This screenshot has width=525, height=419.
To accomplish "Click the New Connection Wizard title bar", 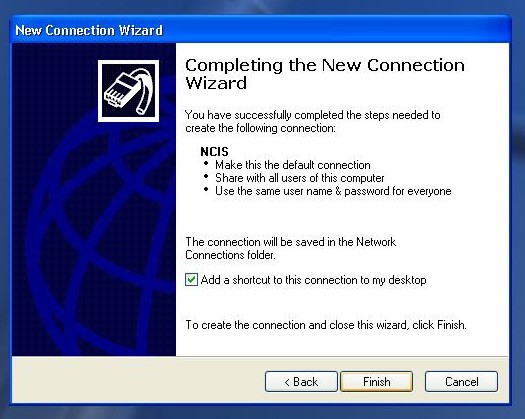I will (259, 30).
